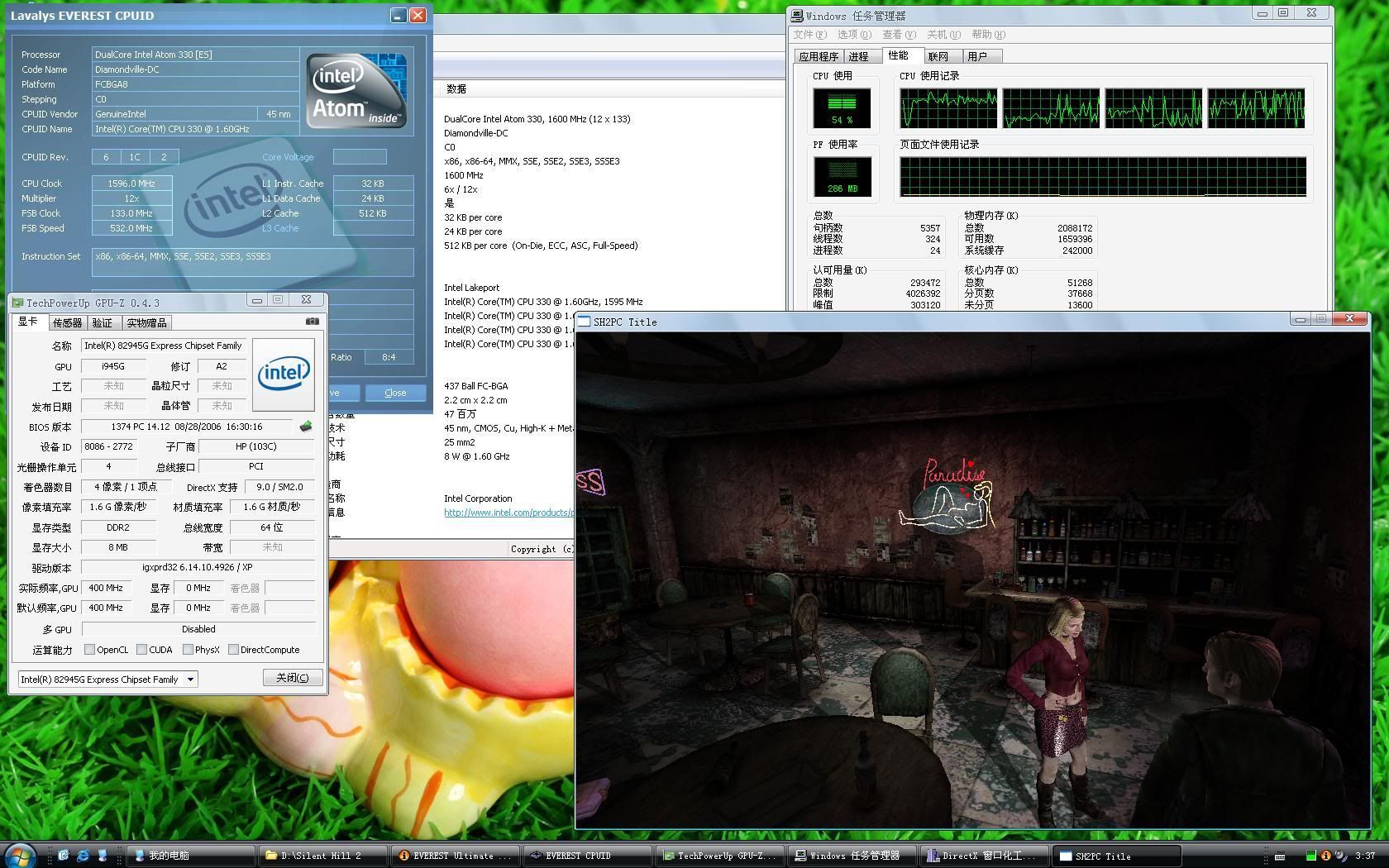Switch to 验证 tab in GPU-Z
Screen dimensions: 1389x868
[x=103, y=322]
